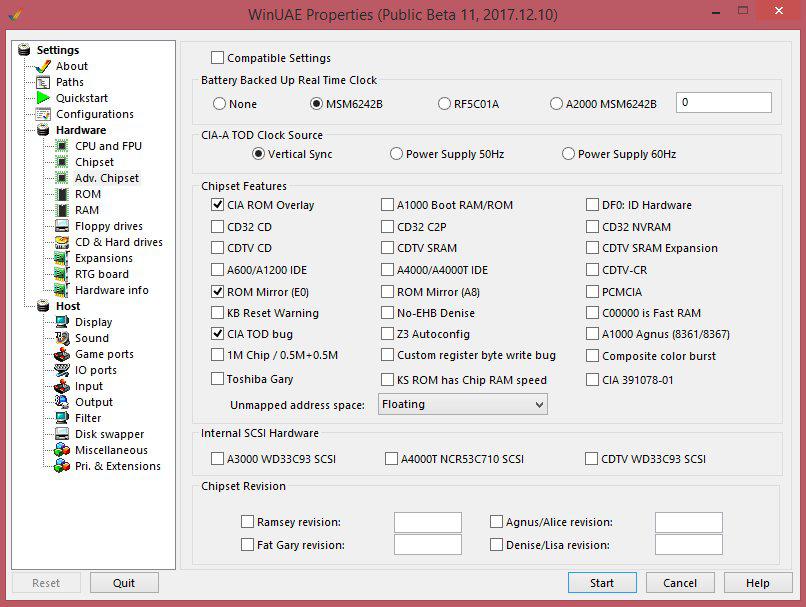
Task: Click the RAM chip icon
Action: [x=62, y=210]
